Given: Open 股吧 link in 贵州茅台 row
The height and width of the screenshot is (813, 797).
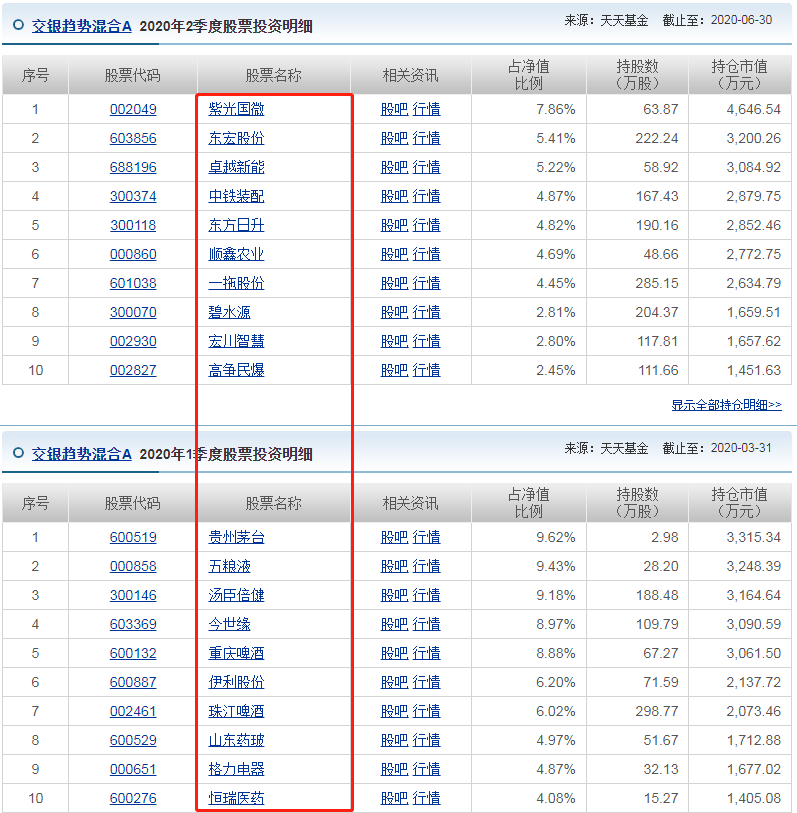Looking at the screenshot, I should (x=395, y=537).
